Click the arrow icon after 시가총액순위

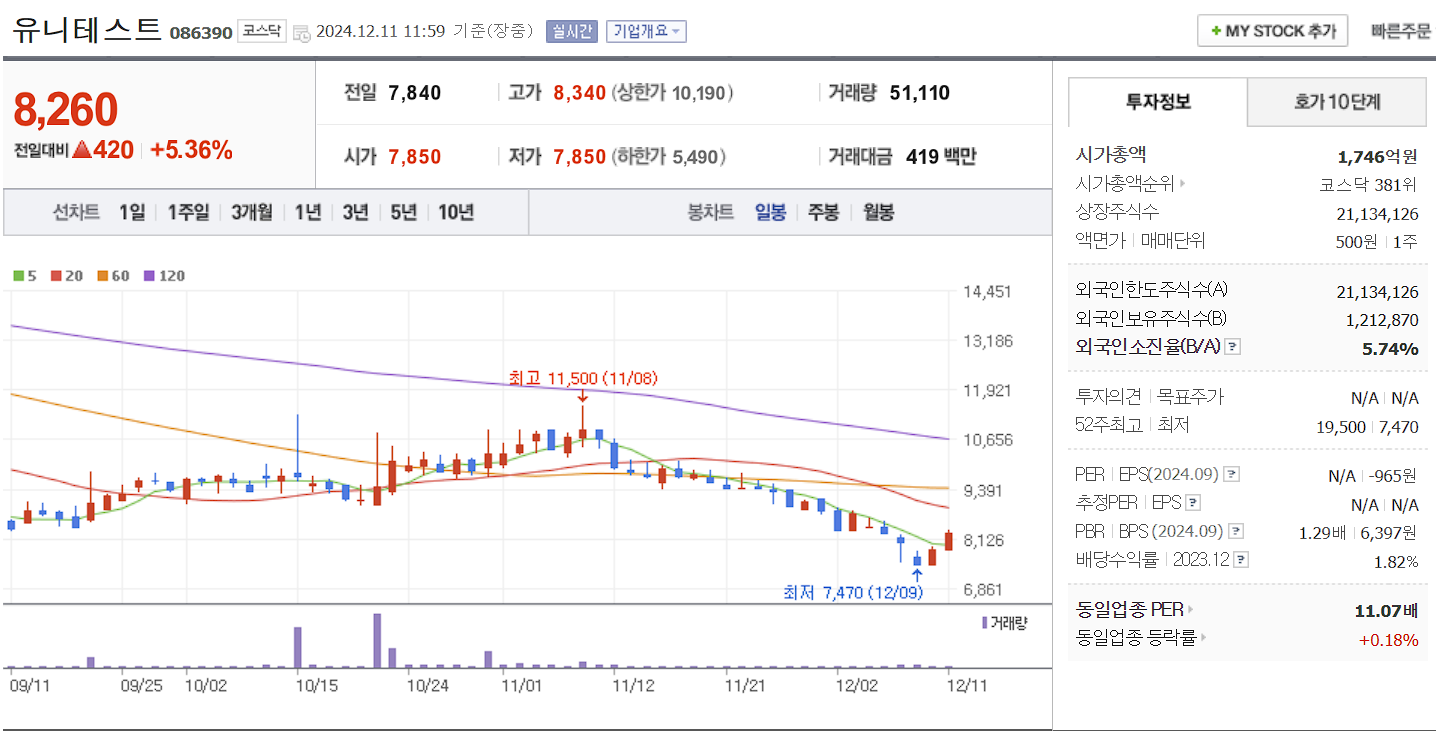pos(1183,184)
